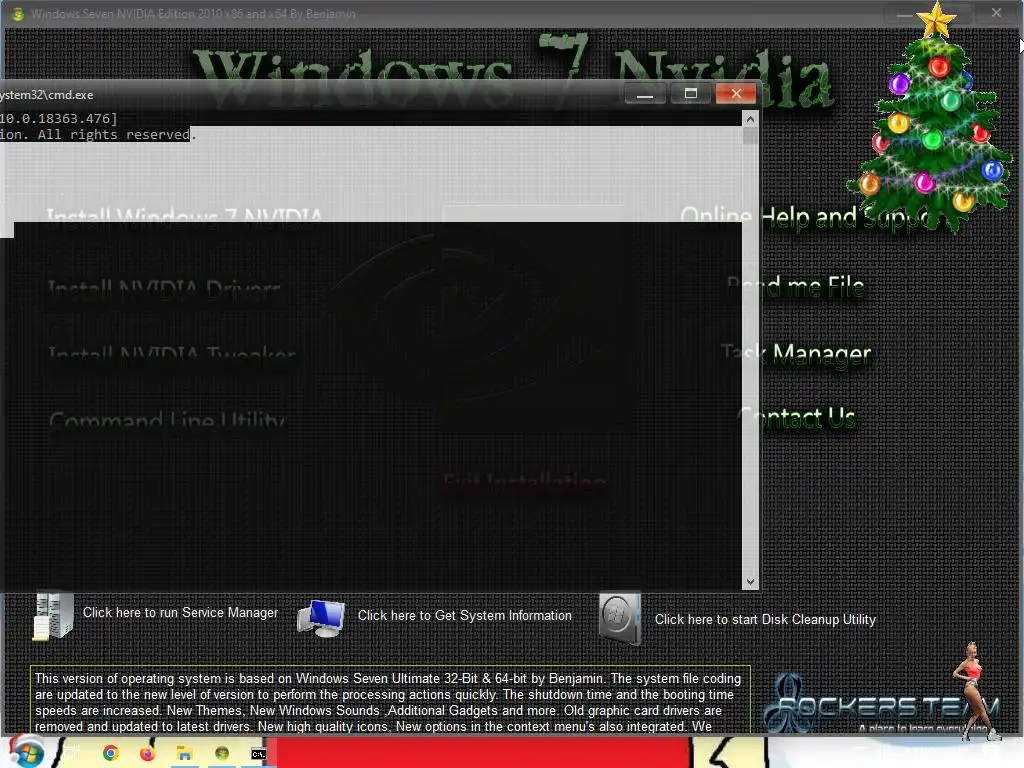The image size is (1024, 768).
Task: Click here to start Disk Cleanup Utility
Action: [765, 619]
